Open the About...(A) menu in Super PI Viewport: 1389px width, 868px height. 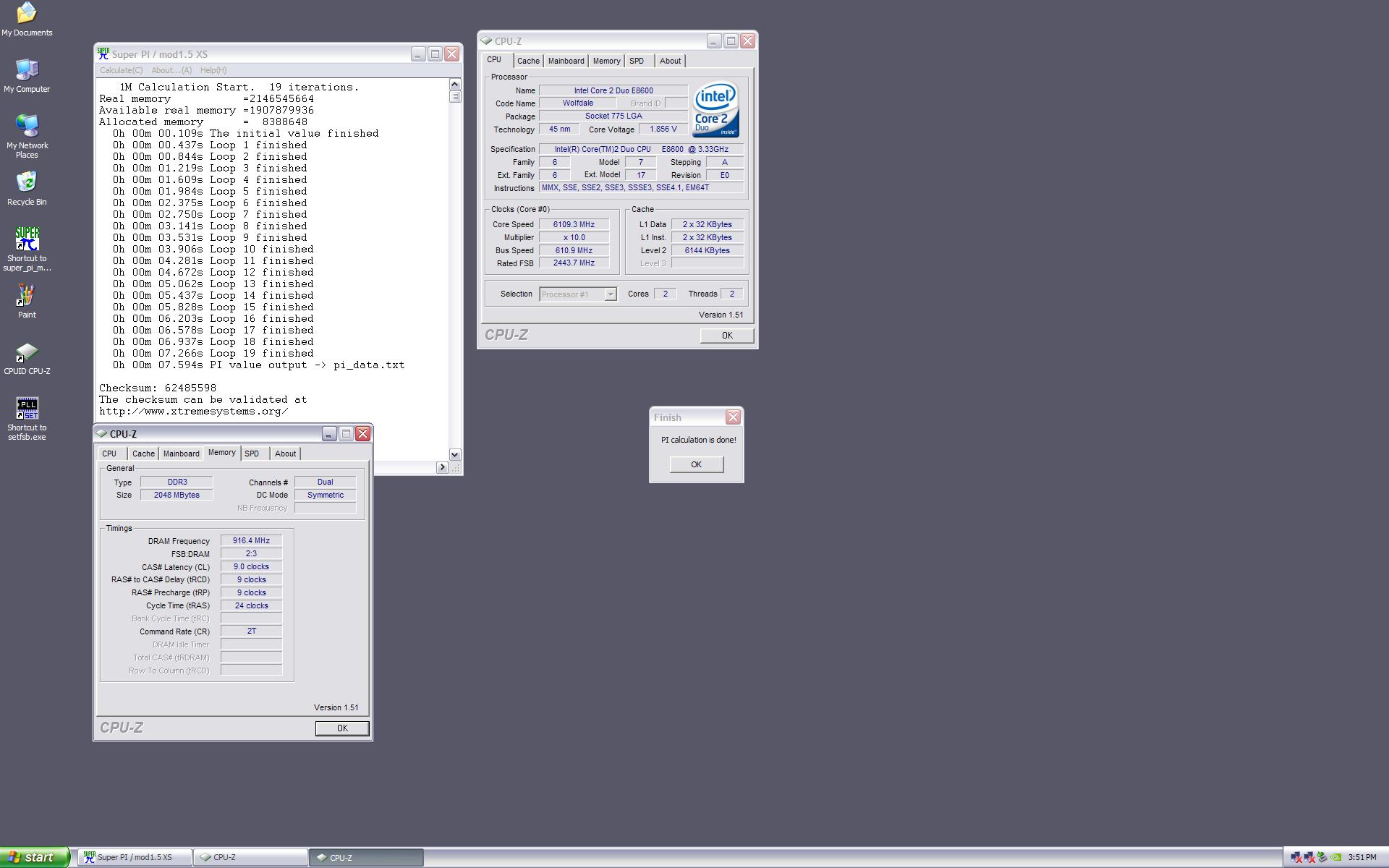(171, 70)
